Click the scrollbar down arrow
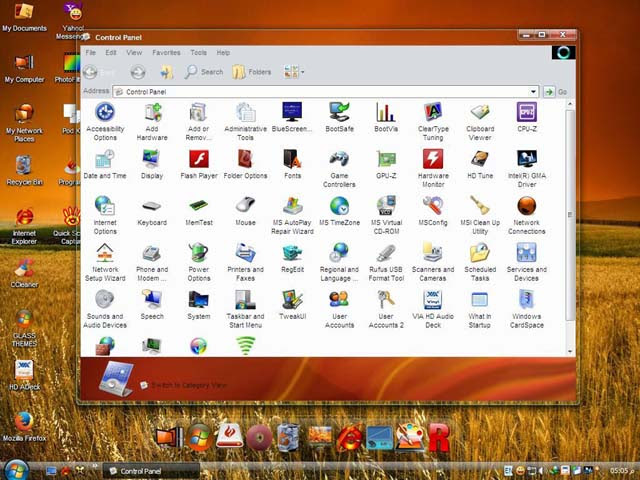Screen dimensions: 640x480 (570, 351)
